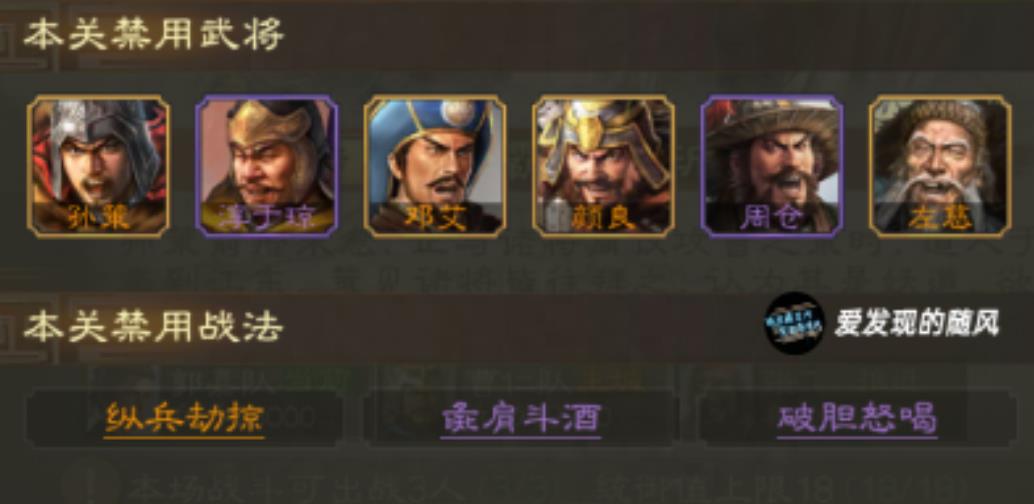The height and width of the screenshot is (504, 1034).
Task: Tap the 颜良 name caption
Action: pyautogui.click(x=603, y=217)
